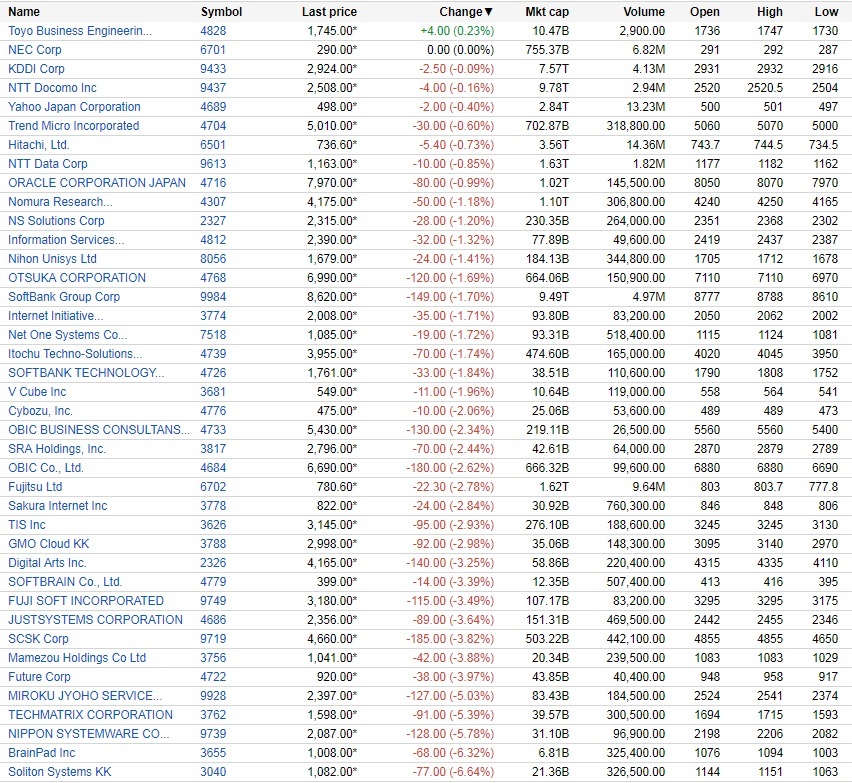Open Yahoo Japan Corporation link
Viewport: 852px width, 783px height.
click(x=74, y=107)
